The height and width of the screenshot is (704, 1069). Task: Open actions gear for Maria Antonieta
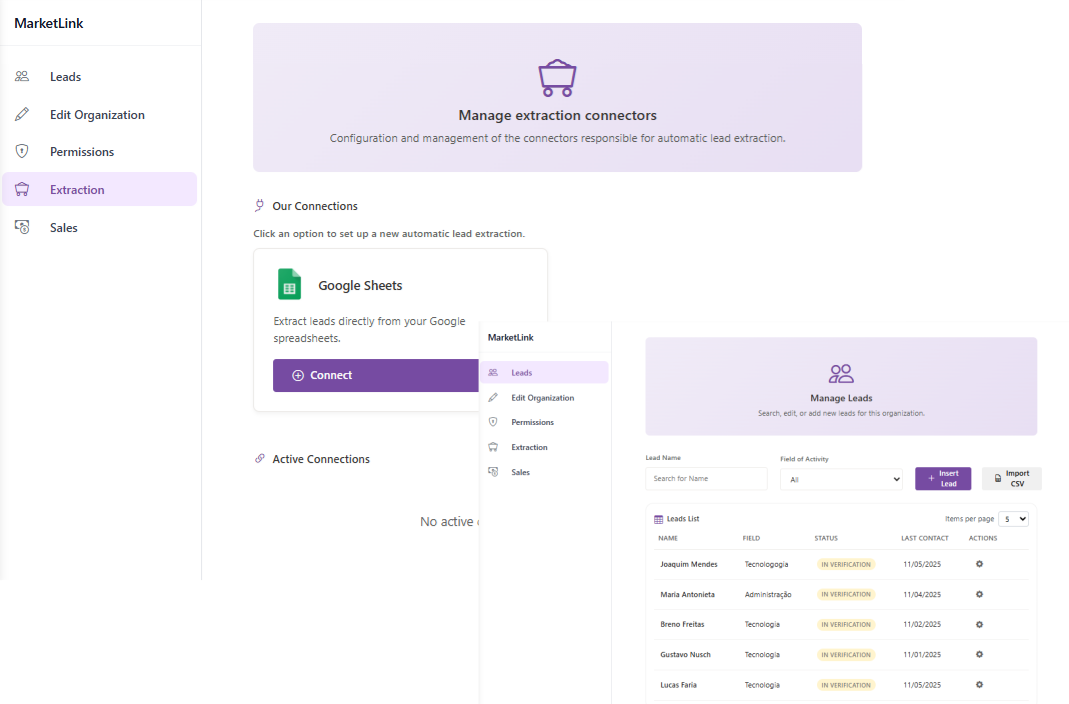click(x=979, y=594)
